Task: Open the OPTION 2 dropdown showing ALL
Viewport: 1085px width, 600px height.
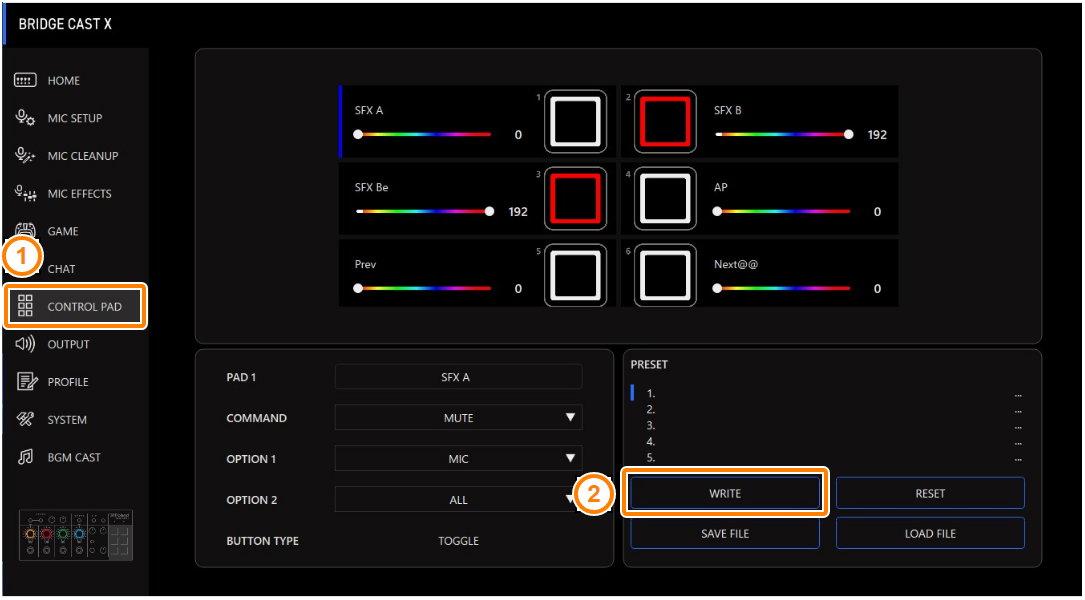Action: 458,500
